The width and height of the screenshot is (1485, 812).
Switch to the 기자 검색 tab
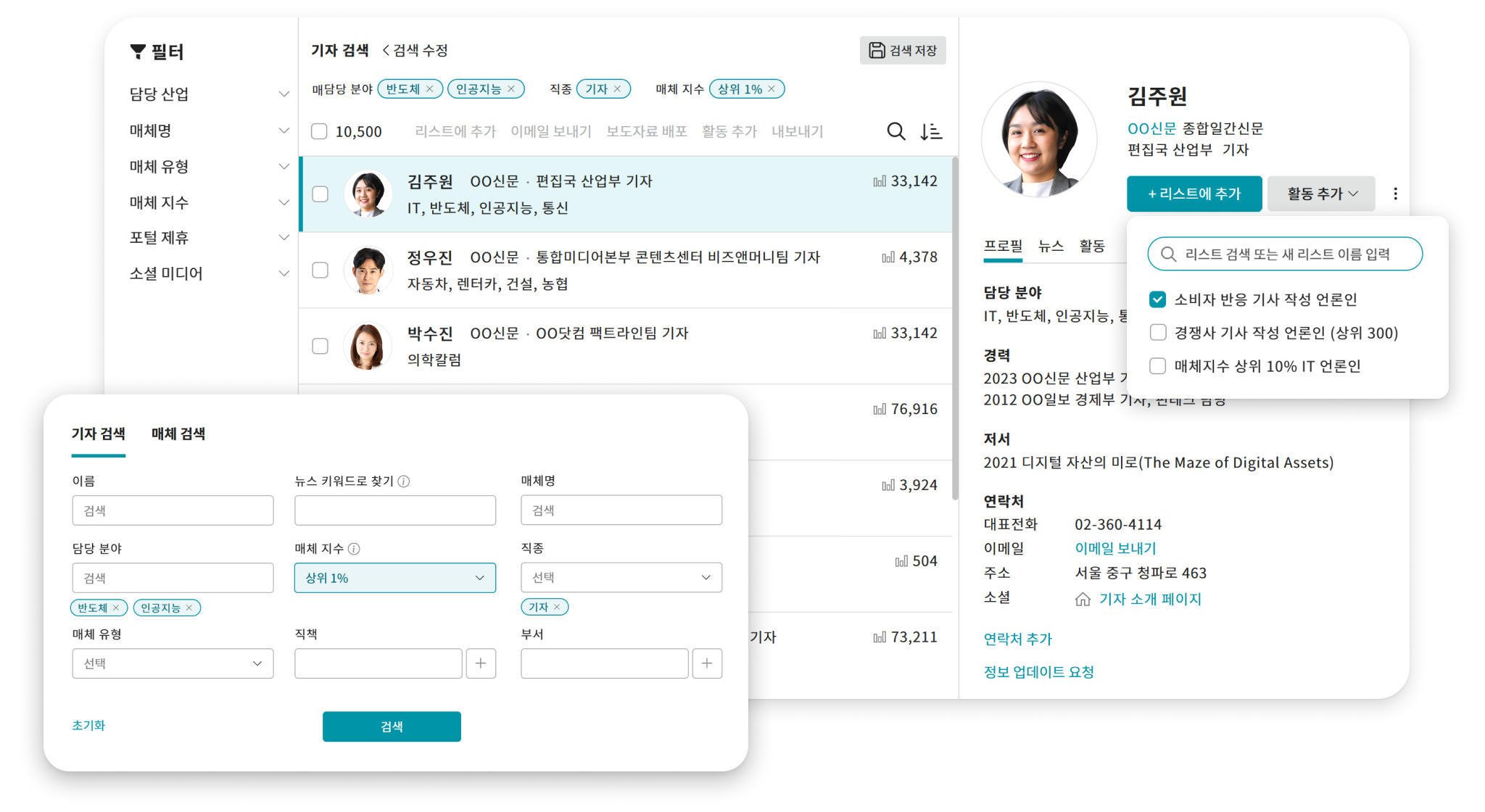click(x=99, y=434)
